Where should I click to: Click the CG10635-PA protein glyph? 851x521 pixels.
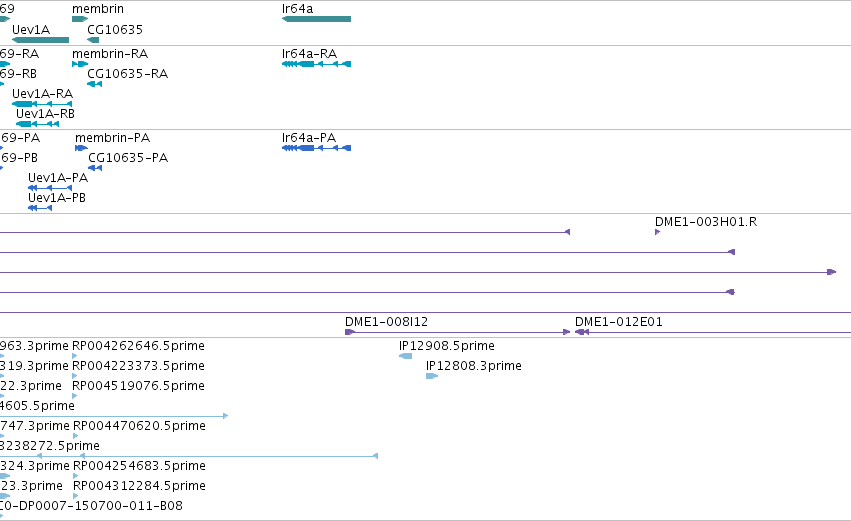coord(95,168)
